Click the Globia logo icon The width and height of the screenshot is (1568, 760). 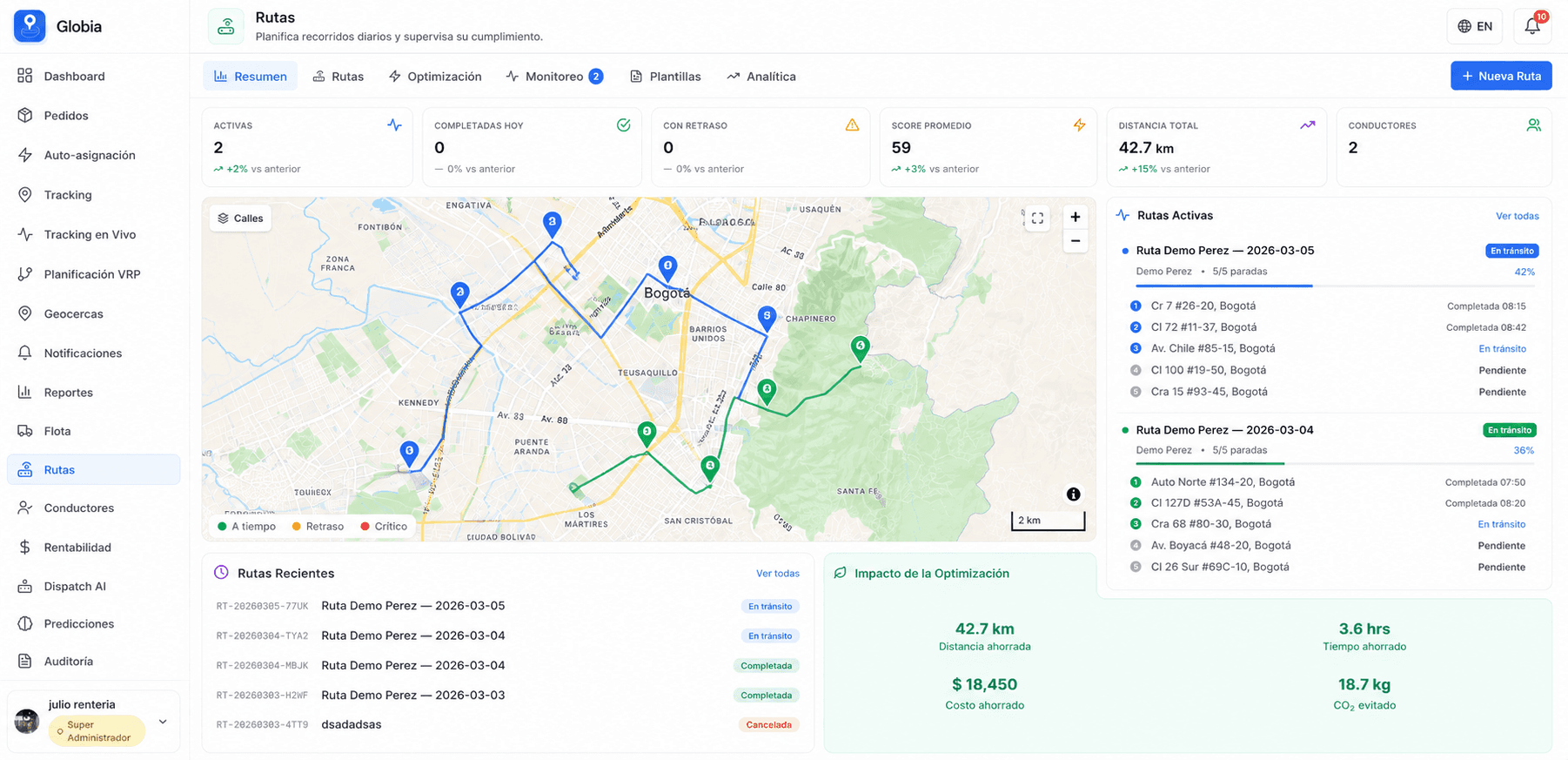click(x=30, y=26)
